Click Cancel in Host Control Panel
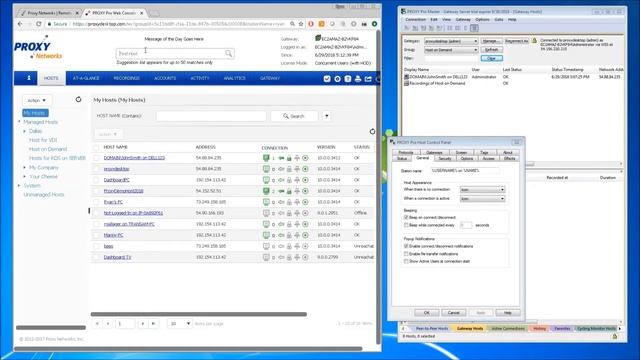Screen dimensions: 640x360 (x=453, y=313)
